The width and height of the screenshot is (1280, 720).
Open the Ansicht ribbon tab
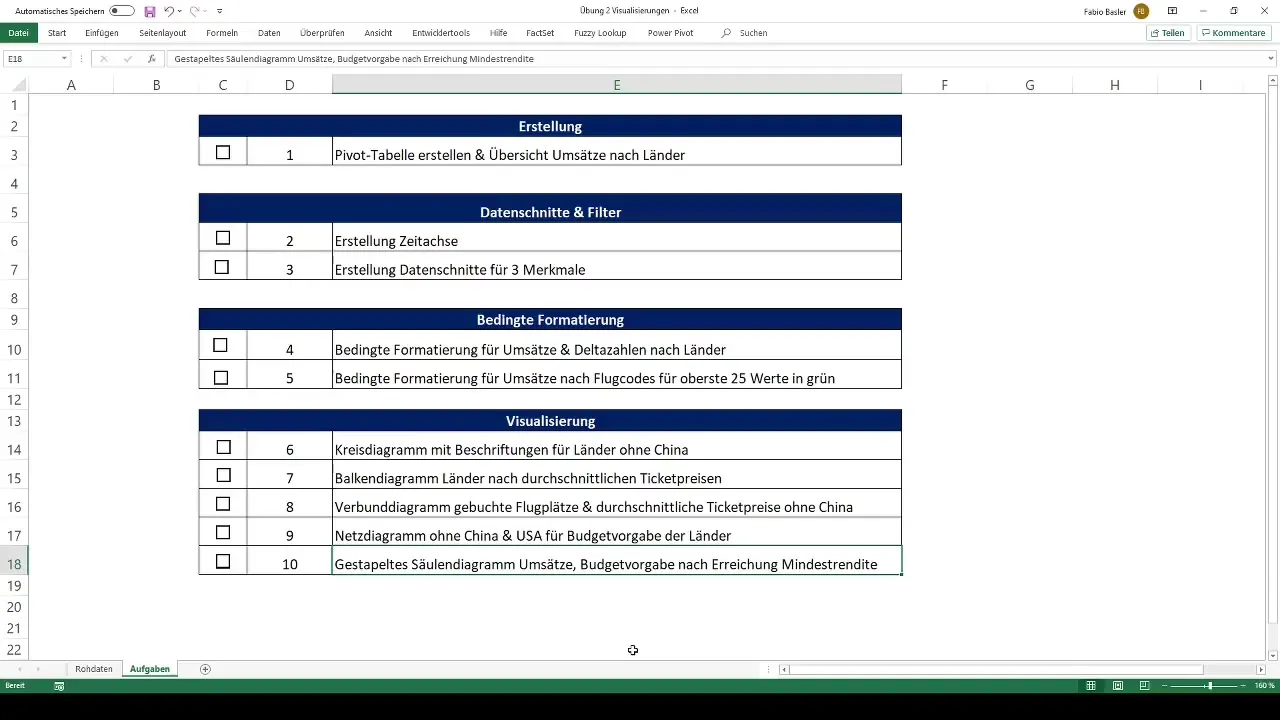(x=379, y=33)
